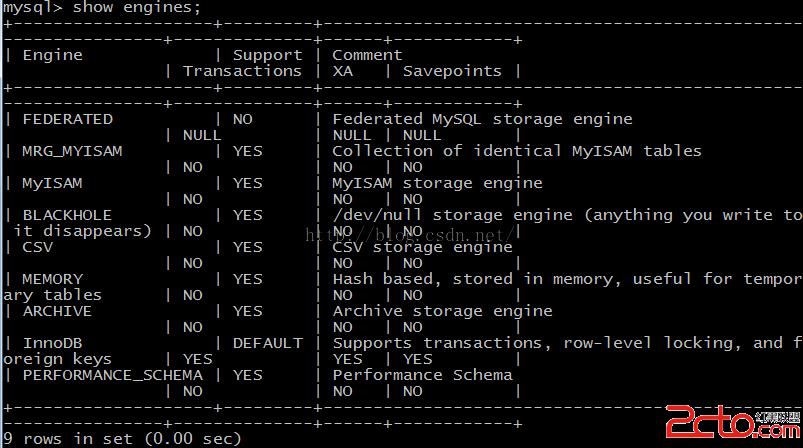803x448 pixels.
Task: Click the blog.csdn.net watermark URL
Action: 409,235
